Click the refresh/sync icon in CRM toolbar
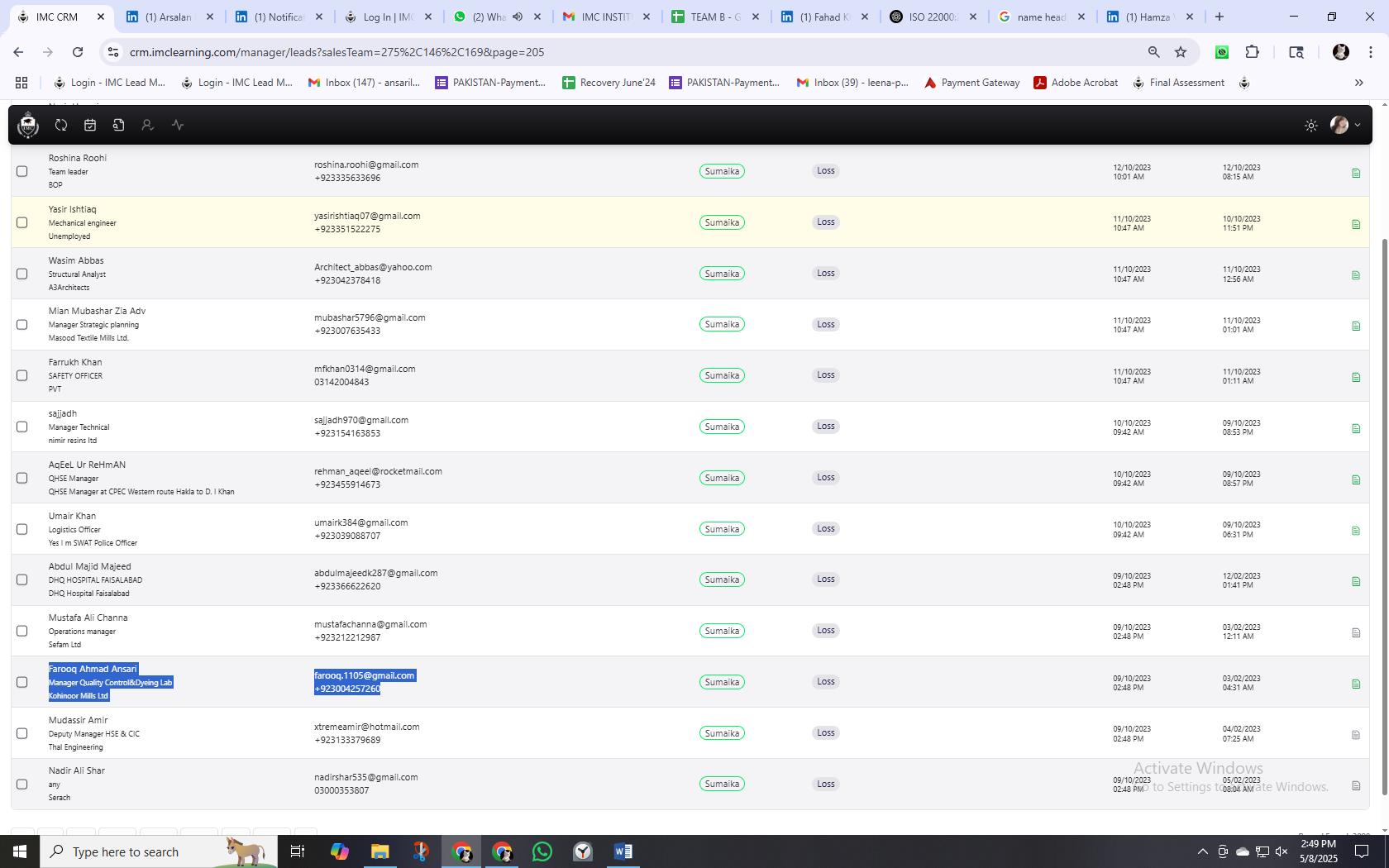 click(61, 125)
